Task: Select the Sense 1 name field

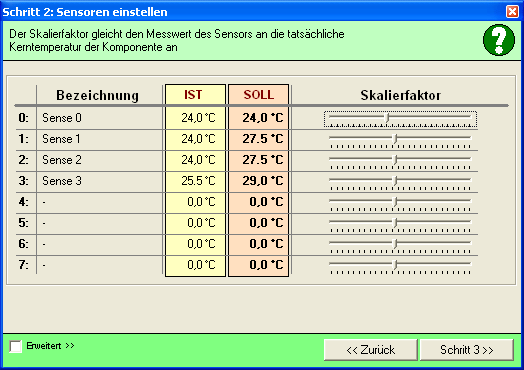Action: click(100, 139)
